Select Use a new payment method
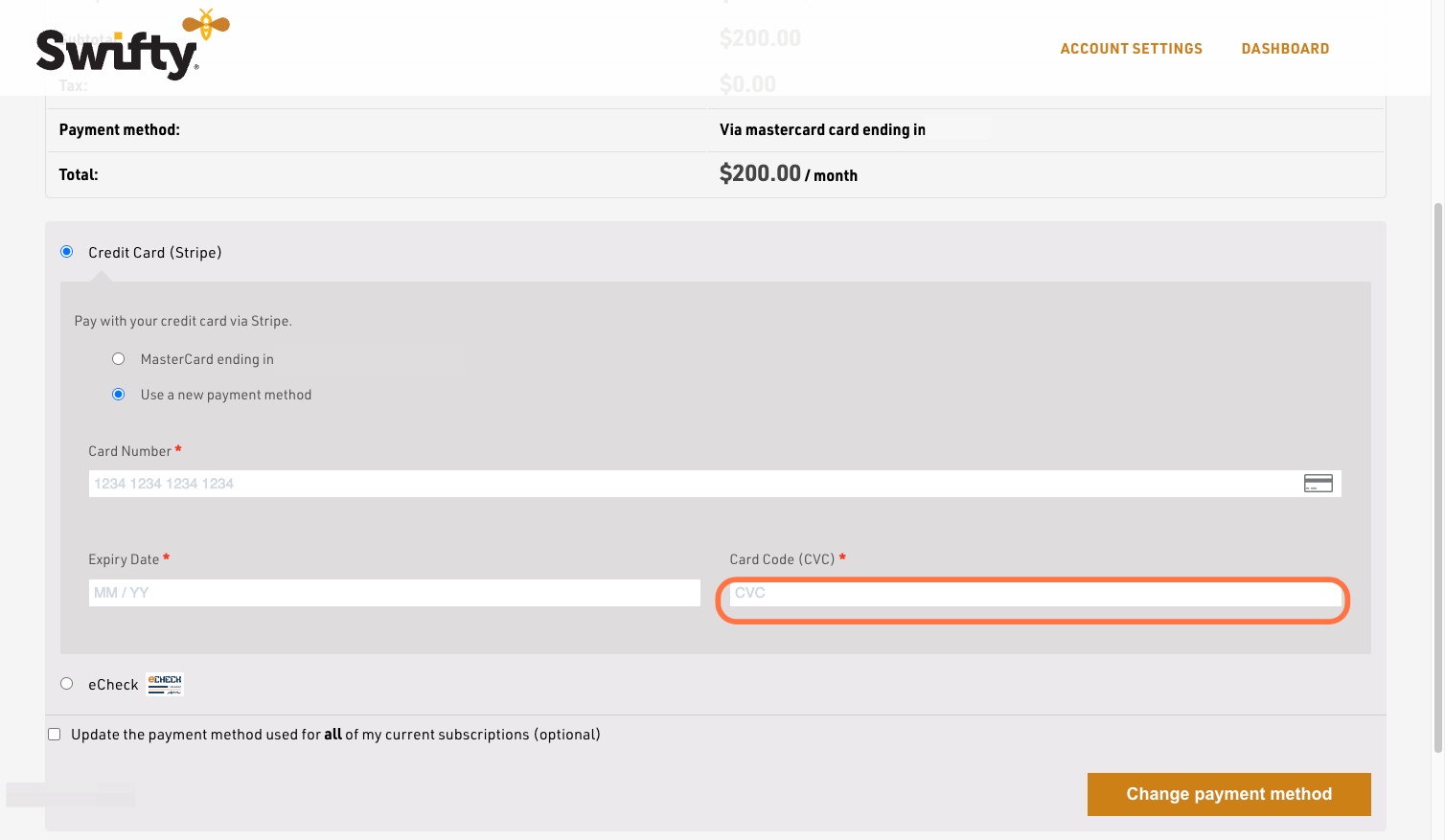 tap(119, 395)
